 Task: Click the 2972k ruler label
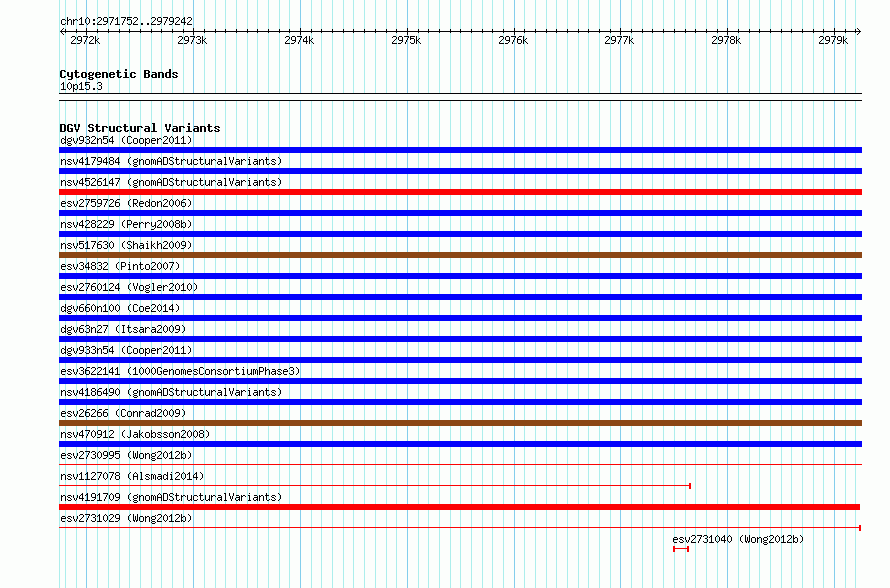85,40
